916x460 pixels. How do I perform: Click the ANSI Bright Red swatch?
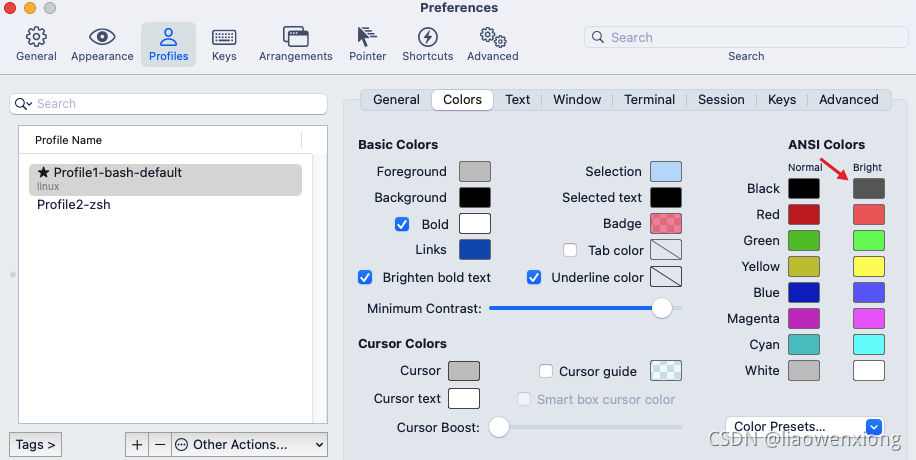click(869, 215)
